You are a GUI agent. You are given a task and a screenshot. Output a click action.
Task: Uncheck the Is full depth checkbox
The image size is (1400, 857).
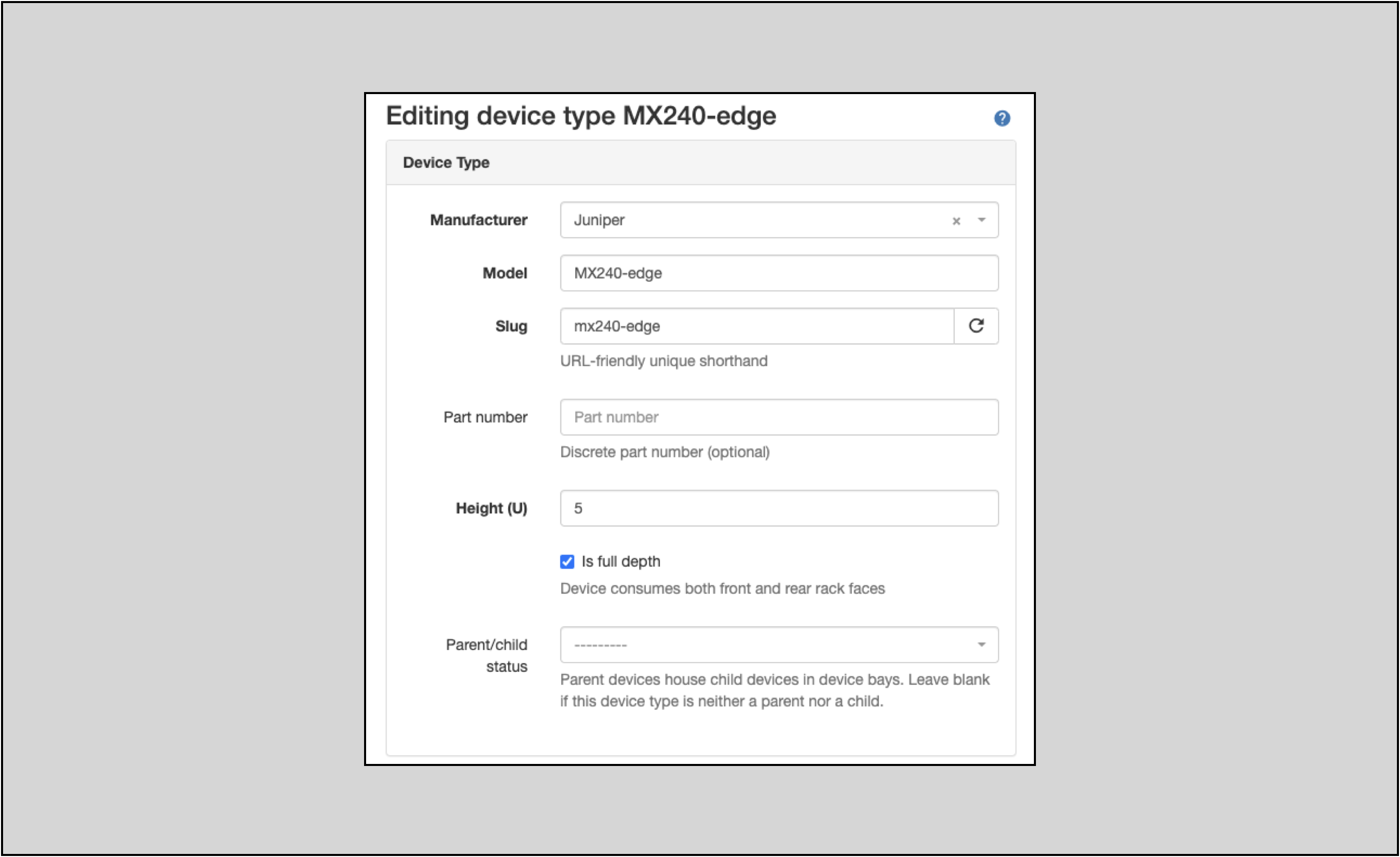(567, 561)
